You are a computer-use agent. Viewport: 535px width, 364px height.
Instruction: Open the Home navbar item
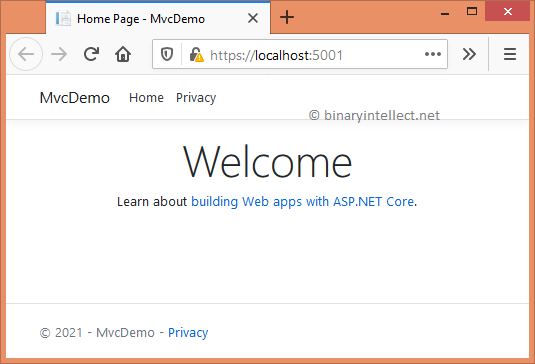click(x=146, y=98)
